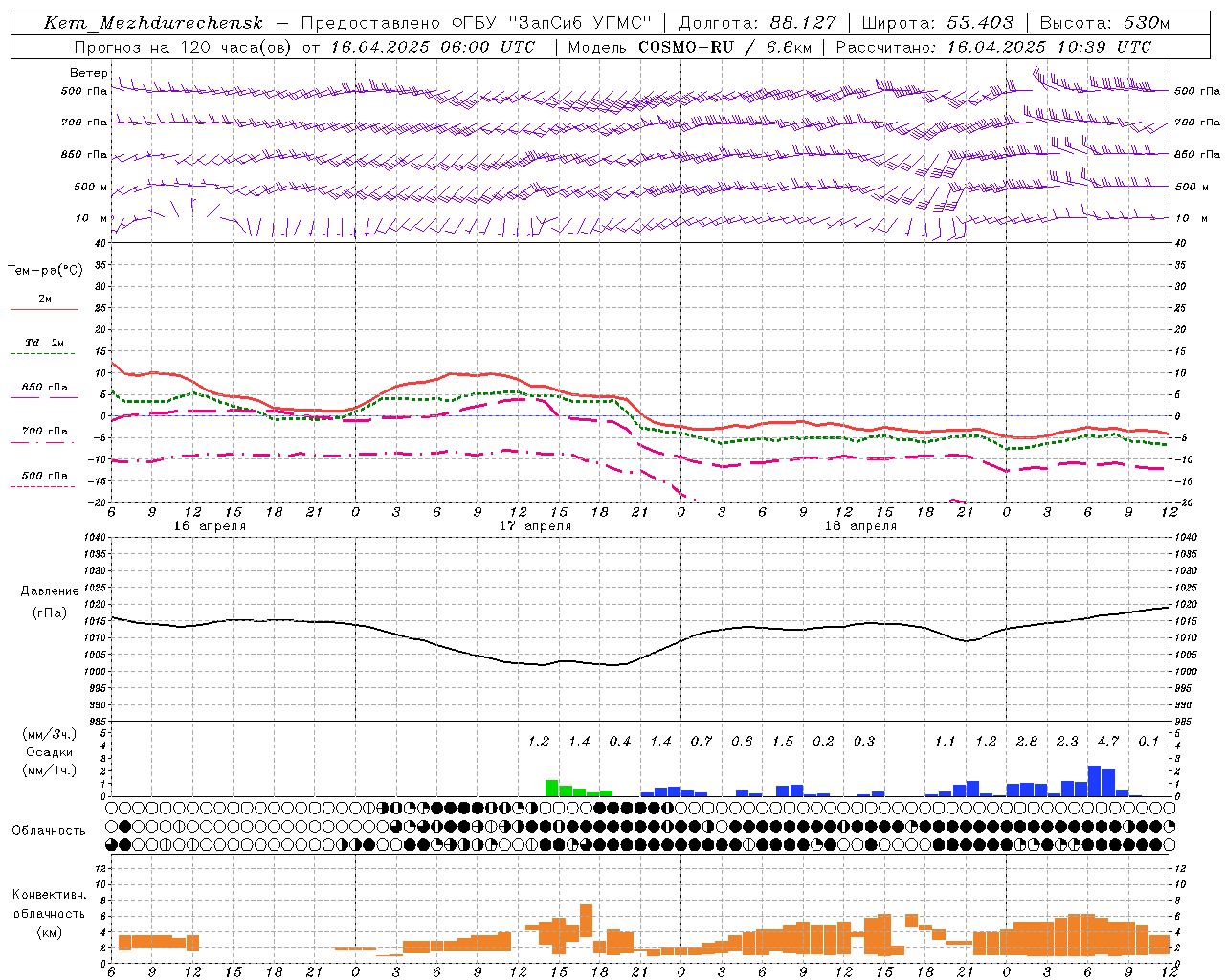Click the 0.3 precipitation total value
The image size is (1225, 980).
[x=864, y=742]
